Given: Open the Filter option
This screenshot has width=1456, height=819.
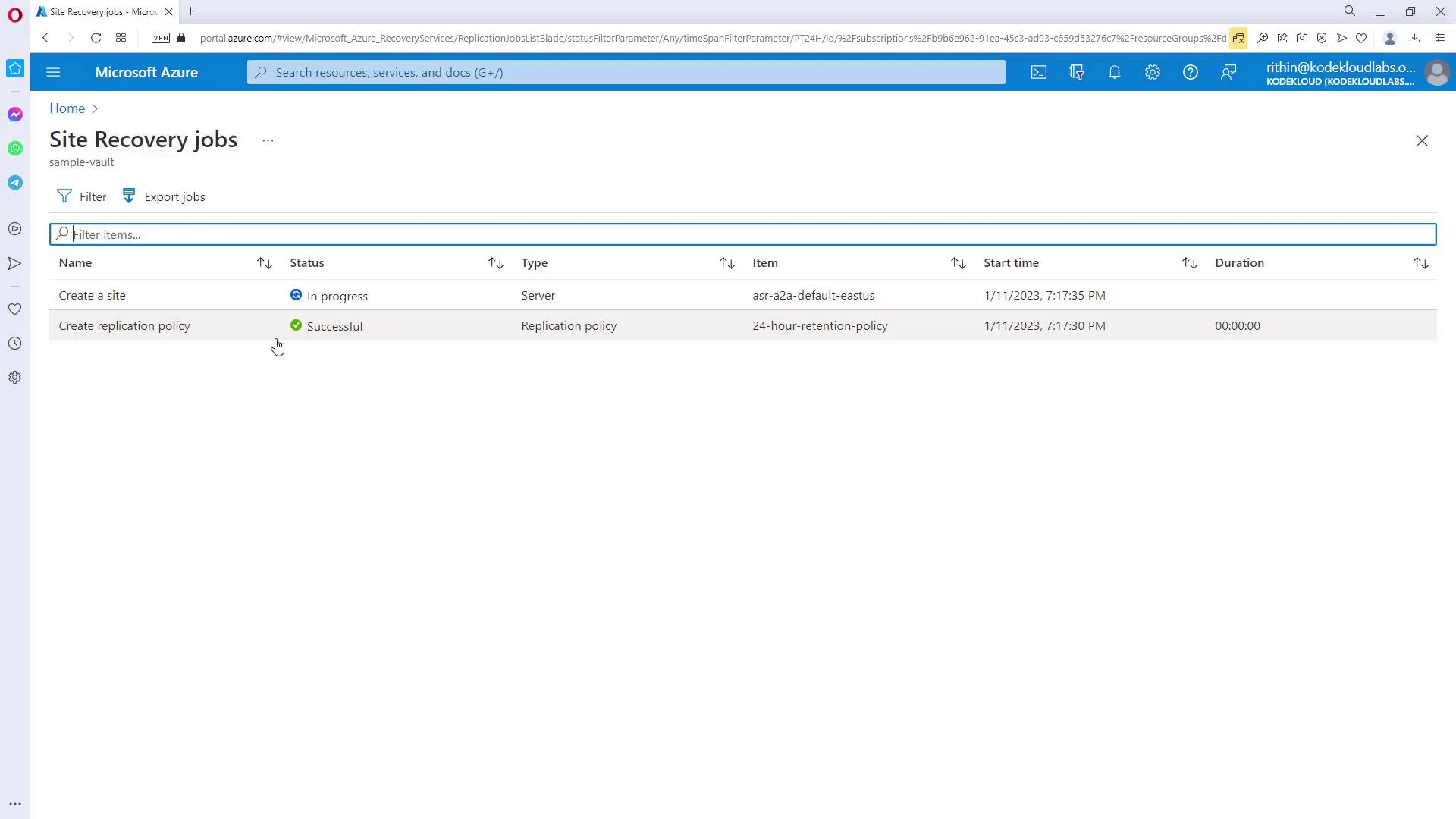Looking at the screenshot, I should pos(82,196).
